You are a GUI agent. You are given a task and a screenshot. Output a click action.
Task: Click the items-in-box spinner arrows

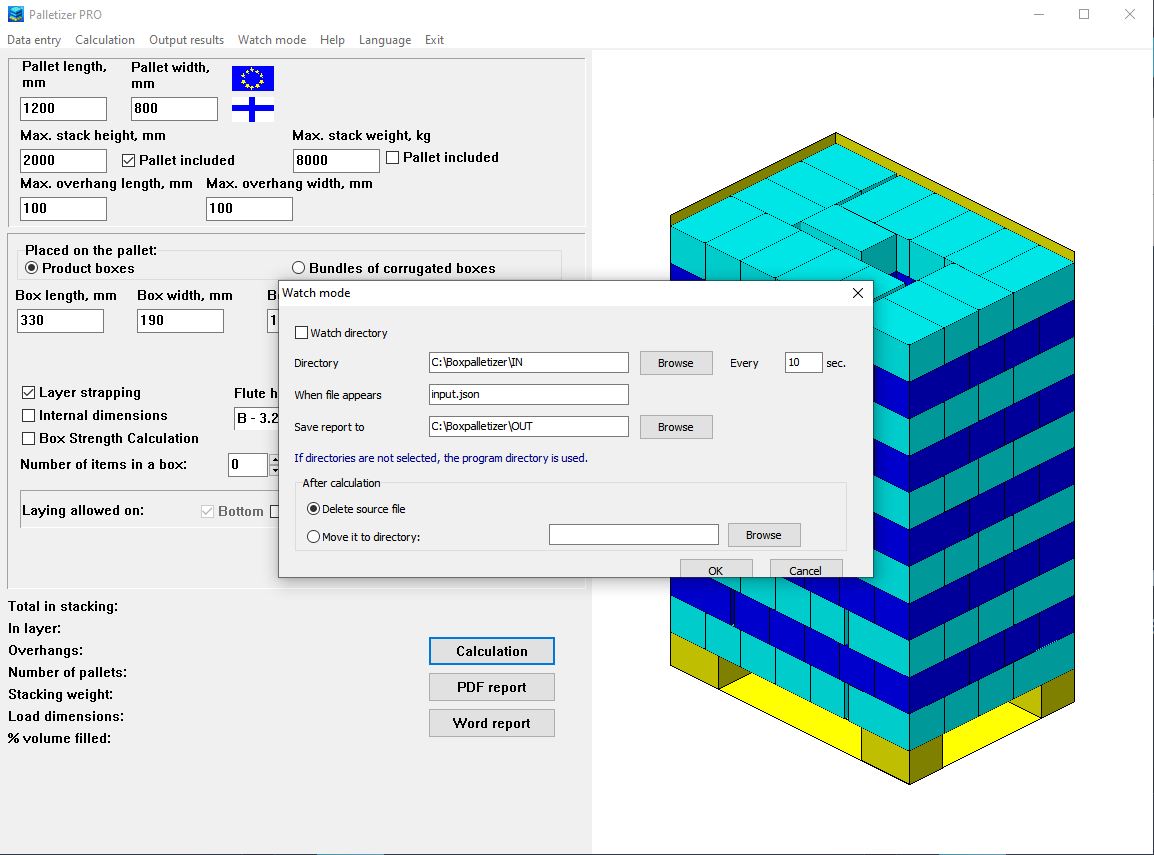click(274, 464)
